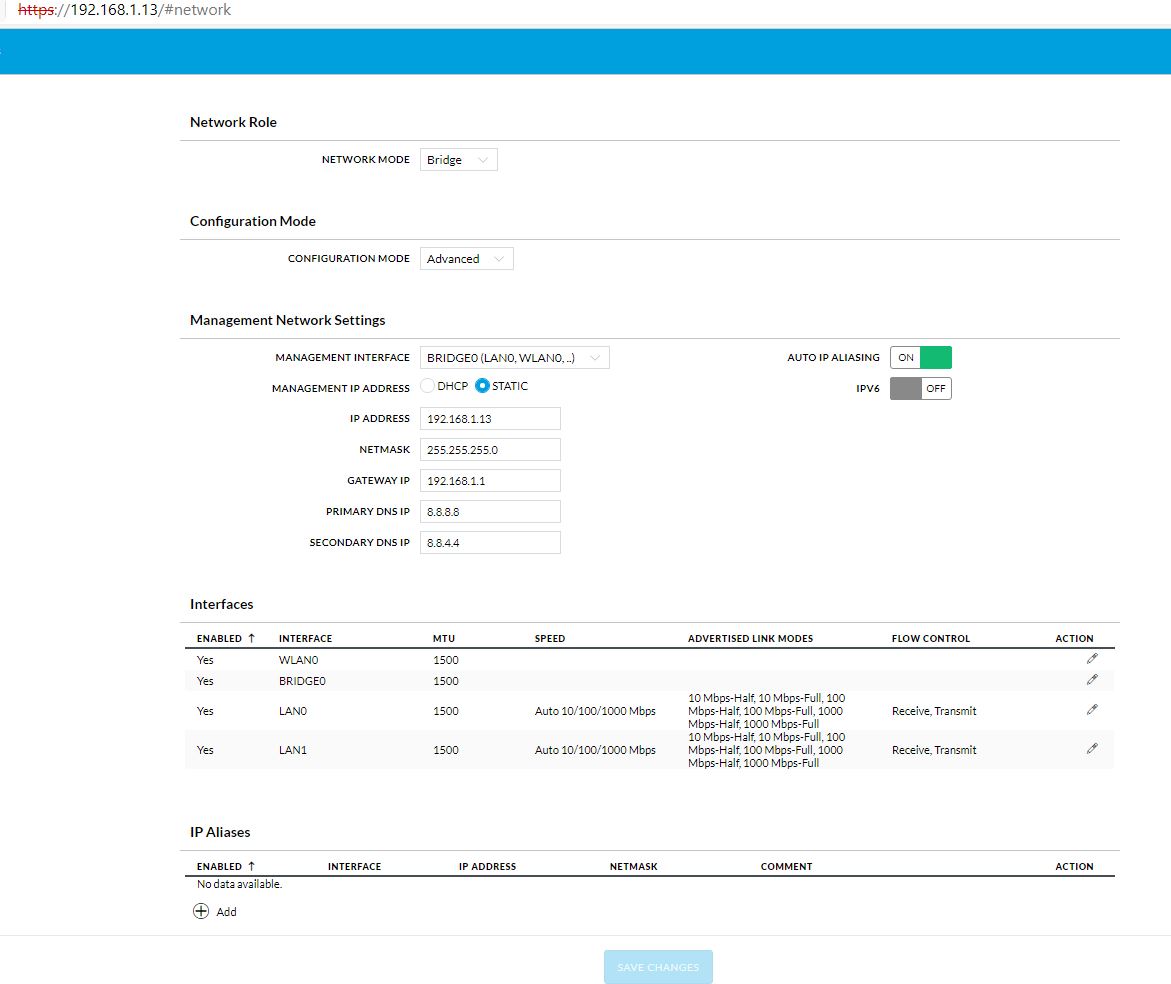
Task: Click the 'No data available.' text
Action: coord(239,884)
